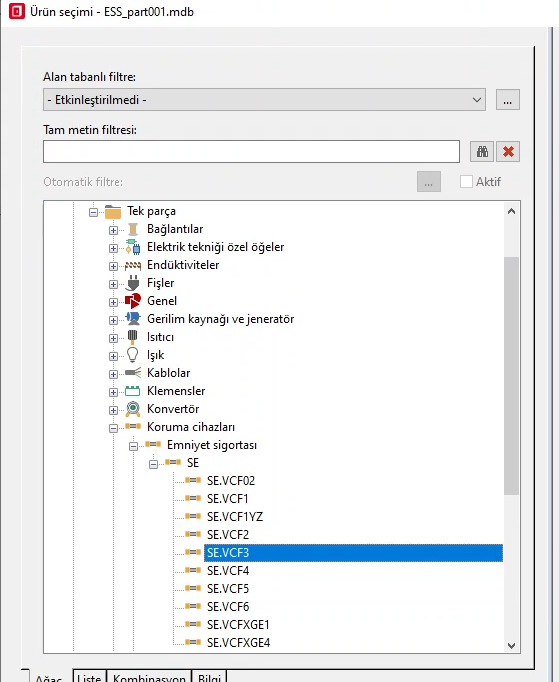Select the SE.VCFXGE4 tree item
Viewport: 559px width, 682px height.
(x=238, y=642)
